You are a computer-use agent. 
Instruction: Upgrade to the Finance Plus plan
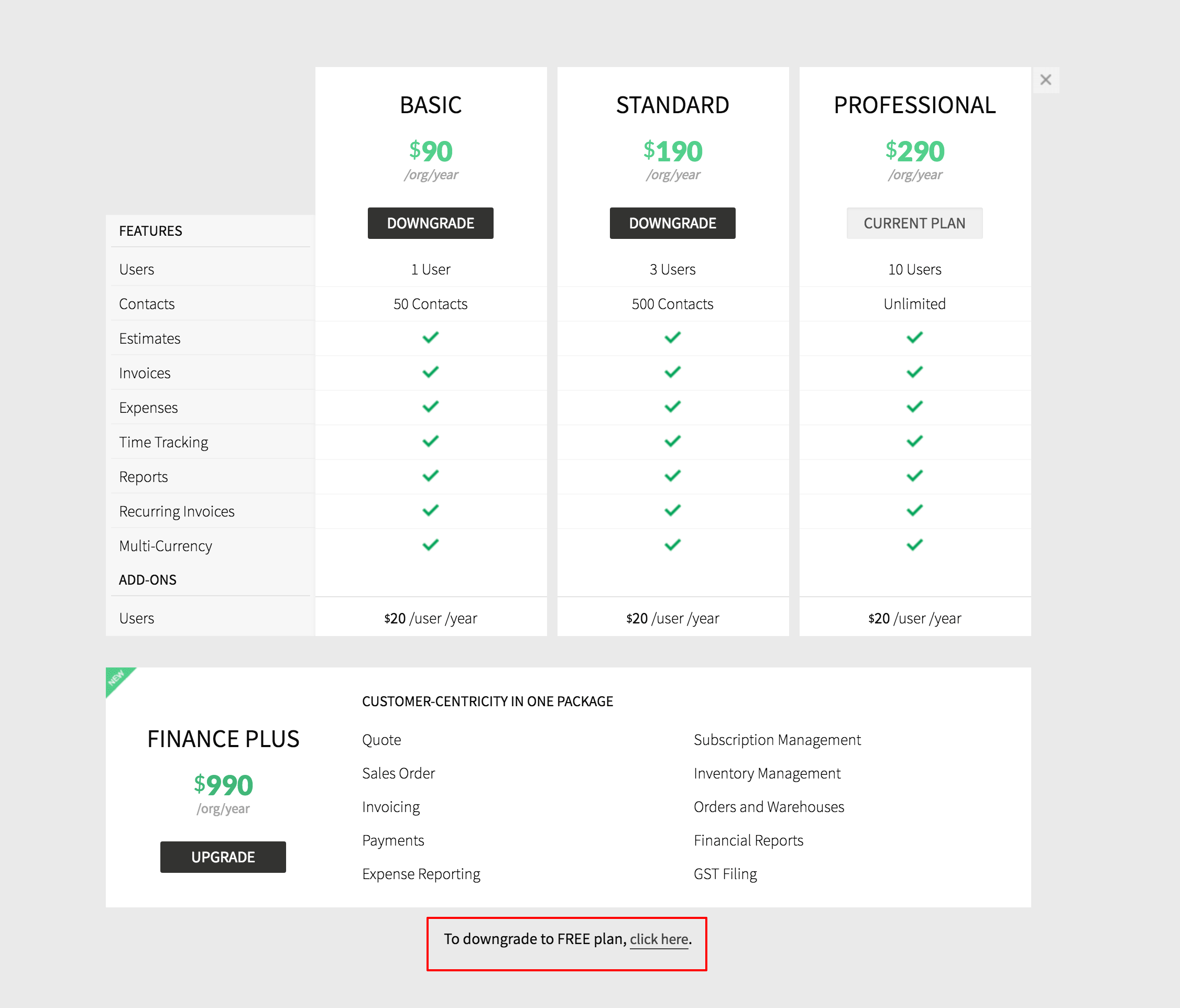click(x=223, y=857)
